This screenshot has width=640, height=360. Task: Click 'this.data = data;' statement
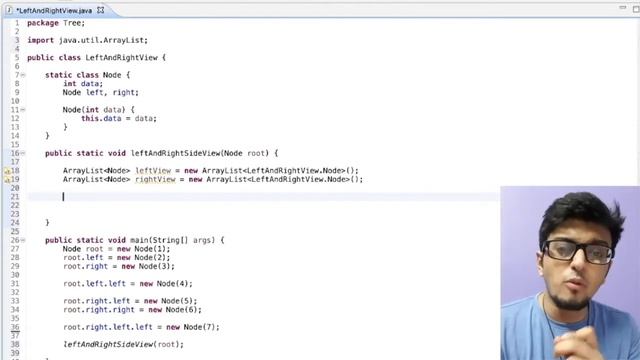(119, 119)
